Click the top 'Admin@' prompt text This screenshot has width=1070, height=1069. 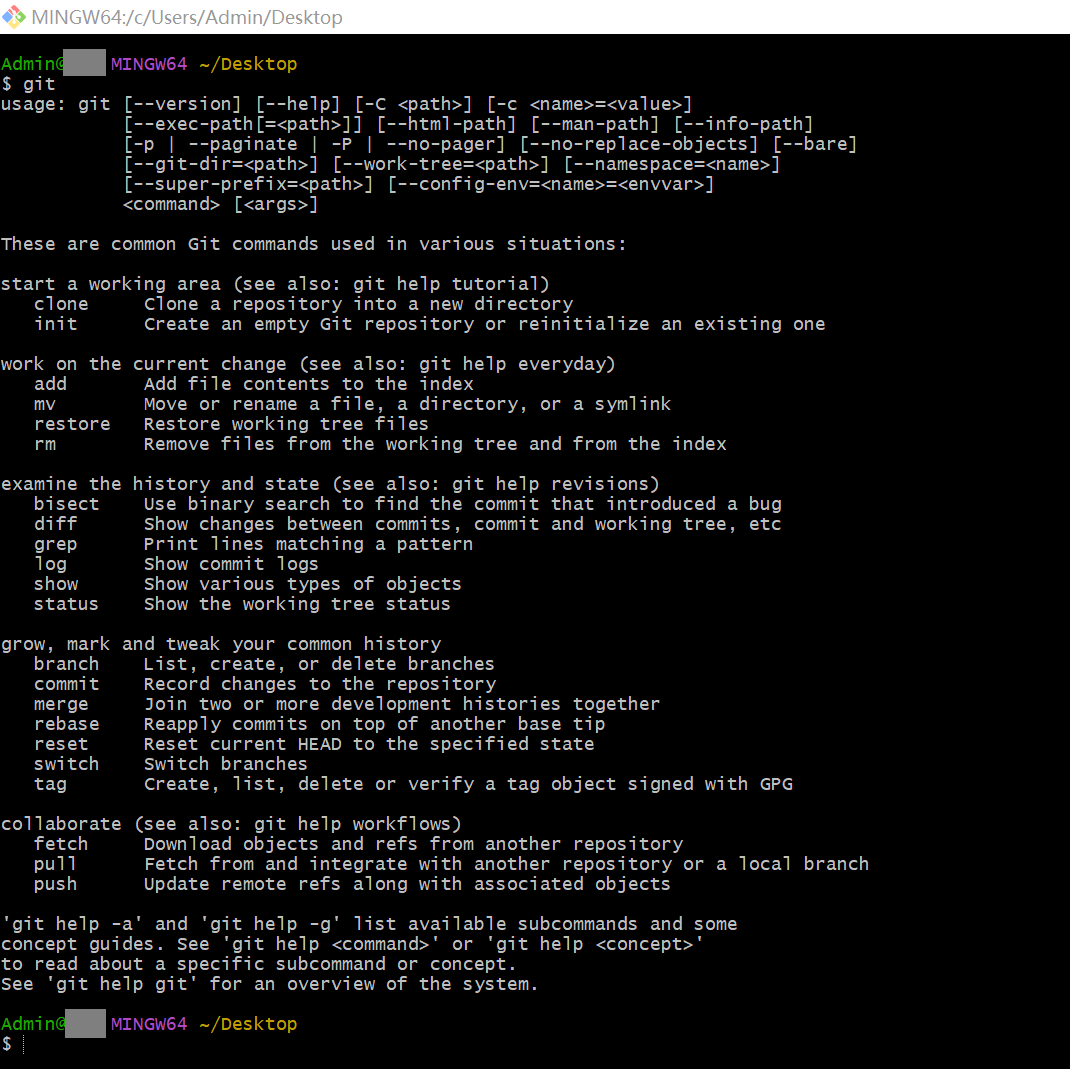33,64
